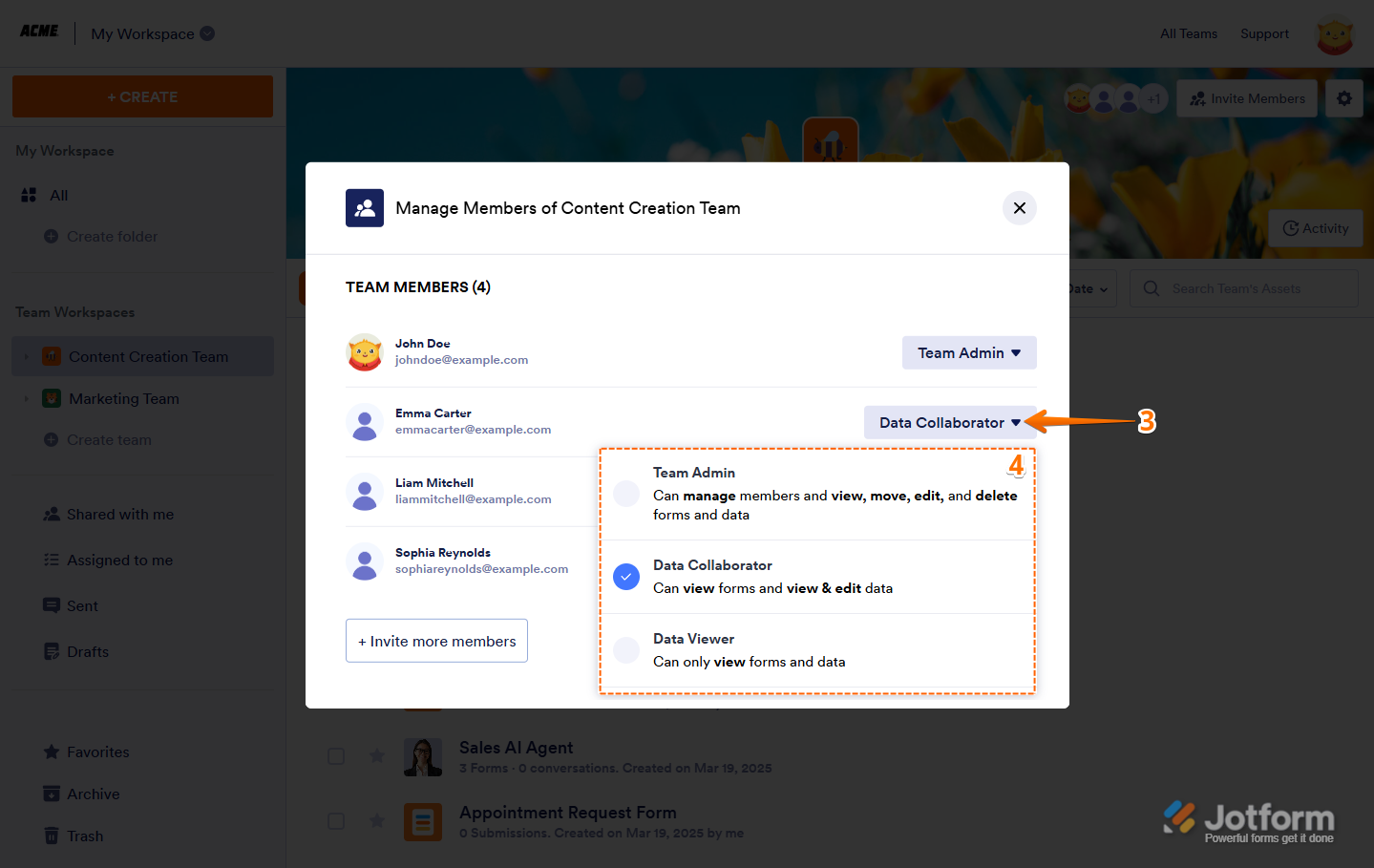The image size is (1374, 868).
Task: Star the Sales AI Agent item
Action: (377, 756)
